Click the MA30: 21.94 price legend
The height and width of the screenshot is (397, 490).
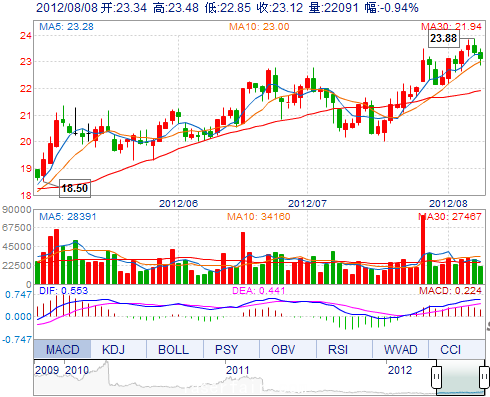point(451,27)
